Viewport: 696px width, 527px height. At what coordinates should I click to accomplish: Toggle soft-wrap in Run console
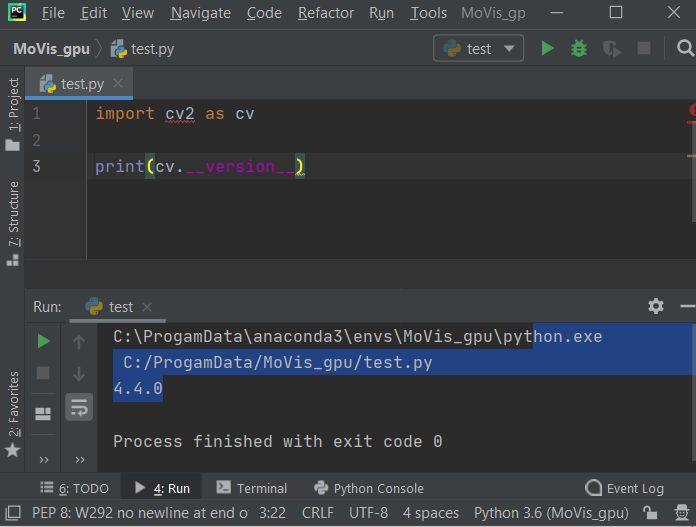79,407
